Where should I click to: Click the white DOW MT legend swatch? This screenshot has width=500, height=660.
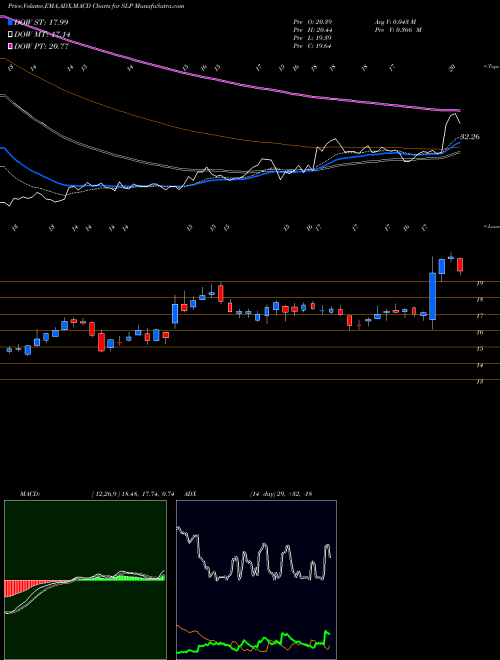[x=10, y=35]
